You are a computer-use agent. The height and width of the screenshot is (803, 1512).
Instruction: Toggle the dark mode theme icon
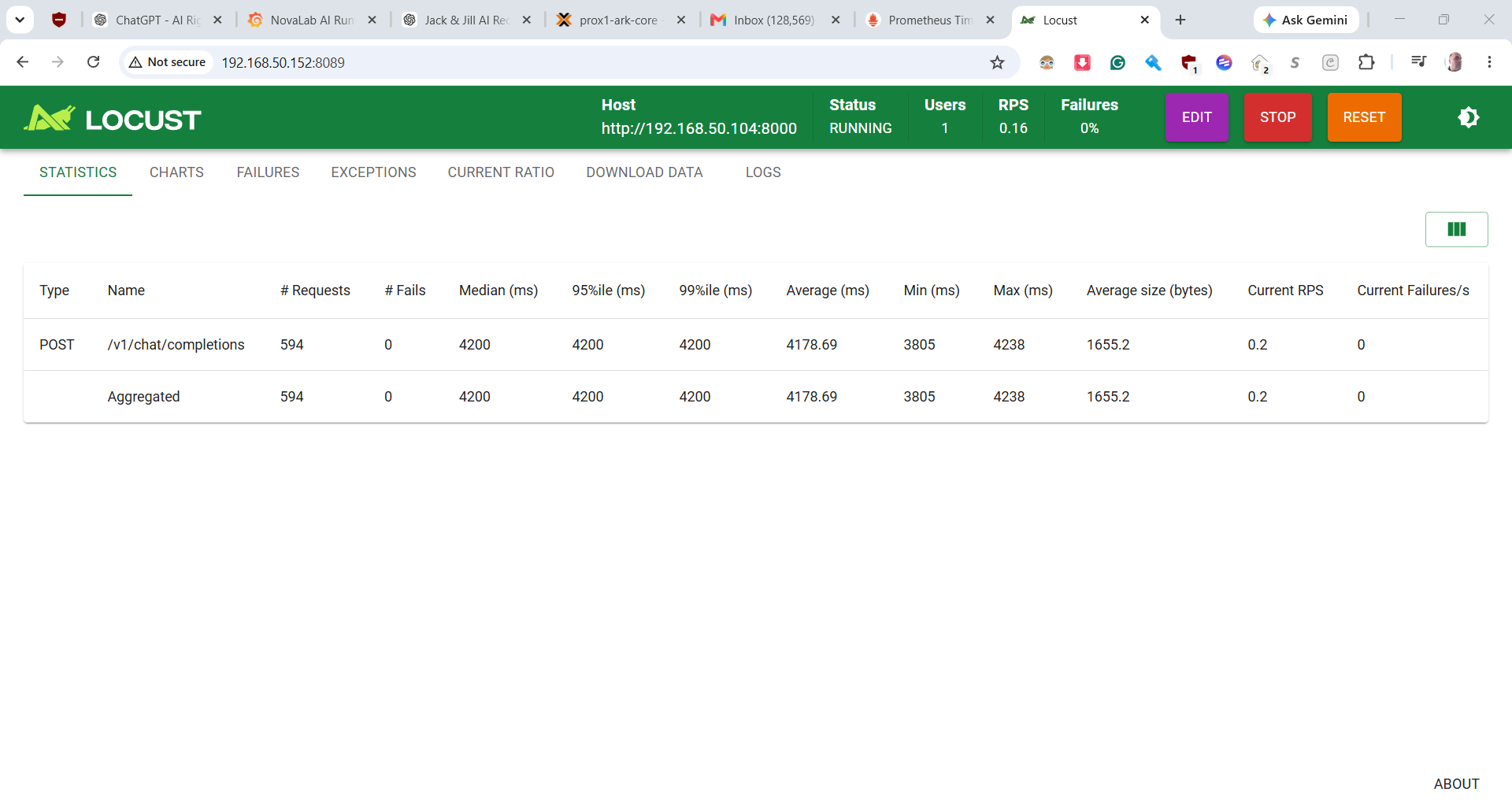tap(1468, 117)
